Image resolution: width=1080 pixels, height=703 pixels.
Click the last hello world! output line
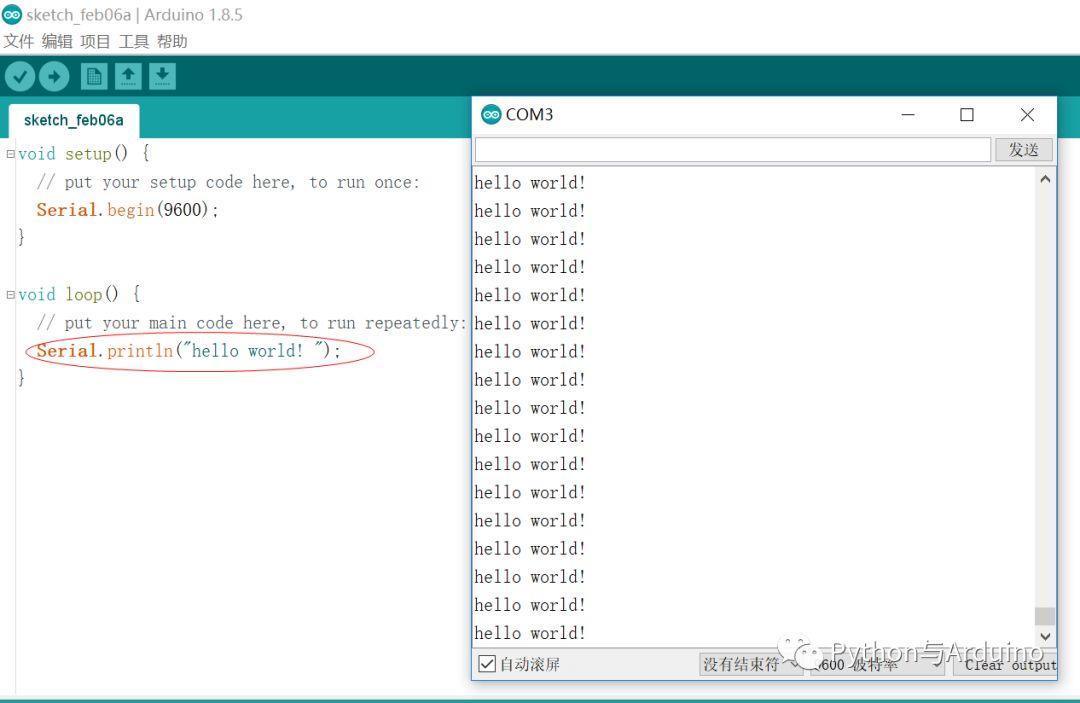tap(530, 633)
